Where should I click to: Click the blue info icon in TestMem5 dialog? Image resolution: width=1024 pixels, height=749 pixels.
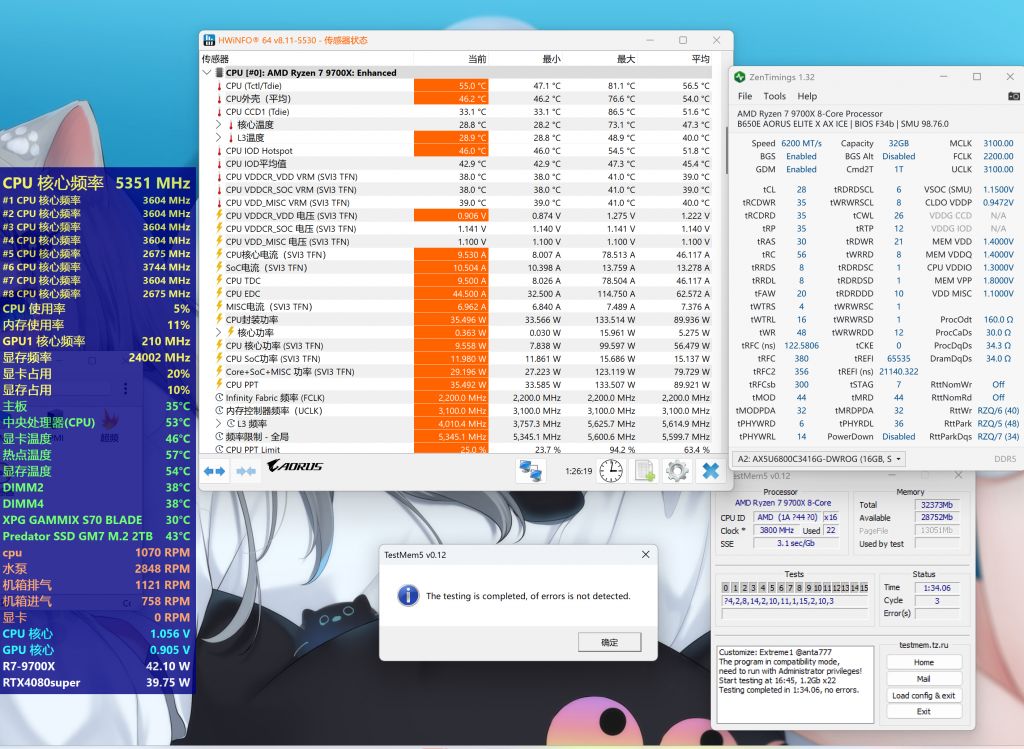(409, 596)
